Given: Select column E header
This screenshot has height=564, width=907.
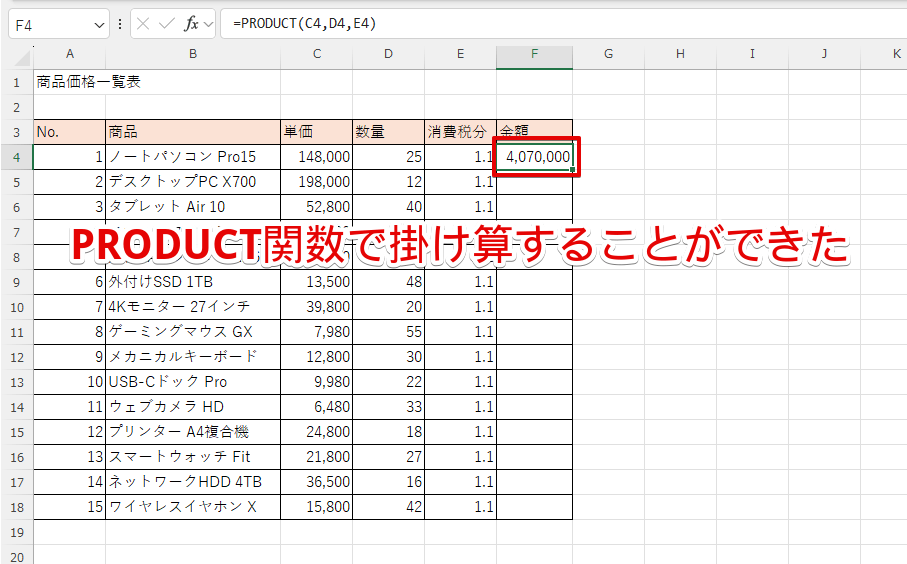Looking at the screenshot, I should (460, 54).
